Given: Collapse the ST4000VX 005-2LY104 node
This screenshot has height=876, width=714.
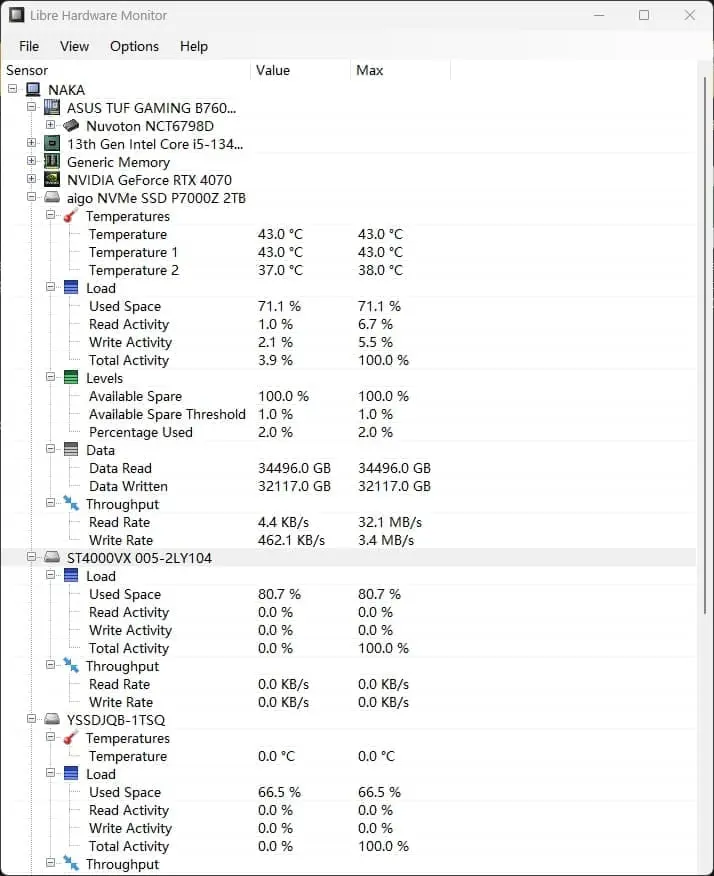Looking at the screenshot, I should [x=31, y=557].
